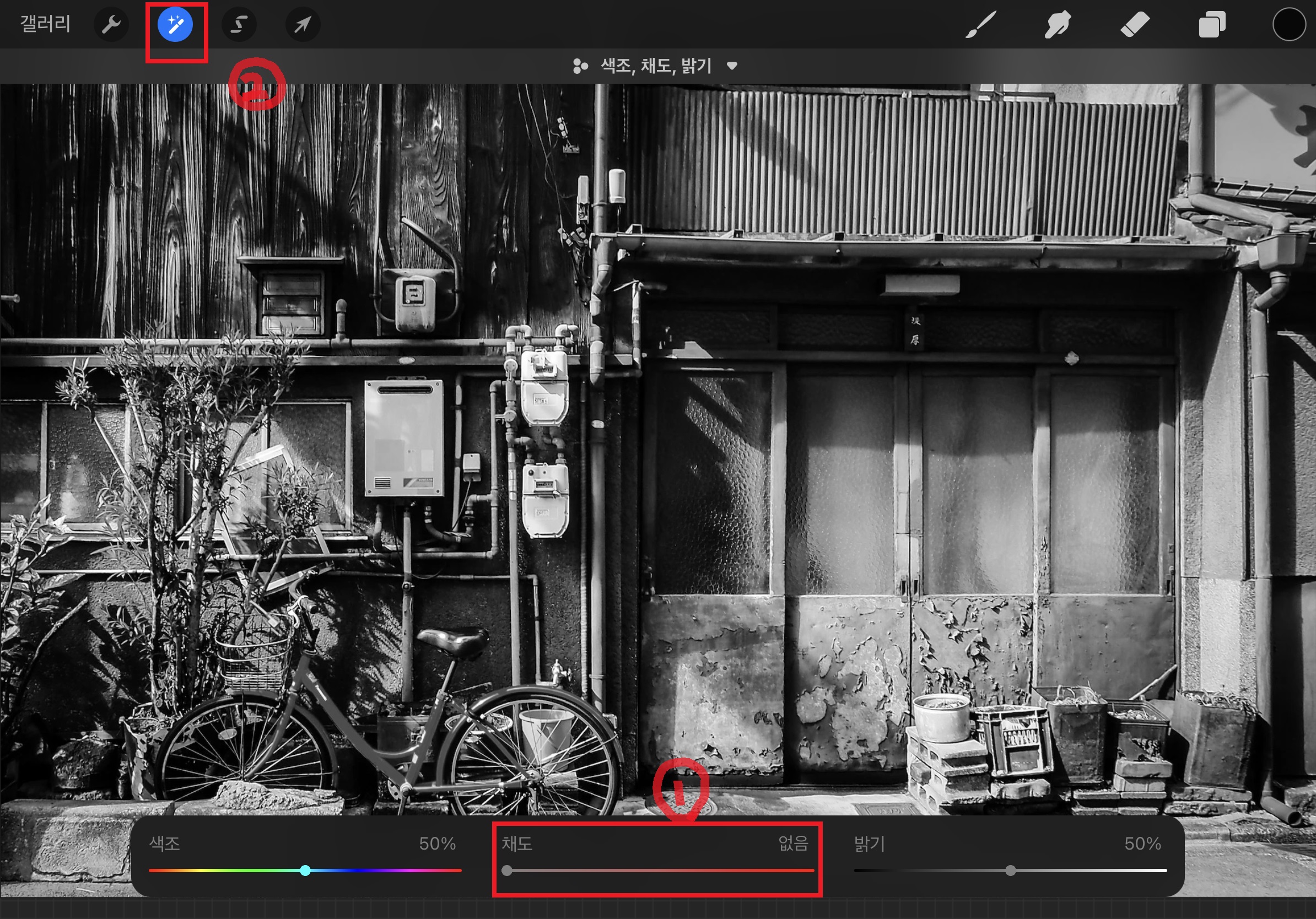Screen dimensions: 1316x919
Task: Click the 색조, 채도, 밝기 title text
Action: tap(656, 66)
